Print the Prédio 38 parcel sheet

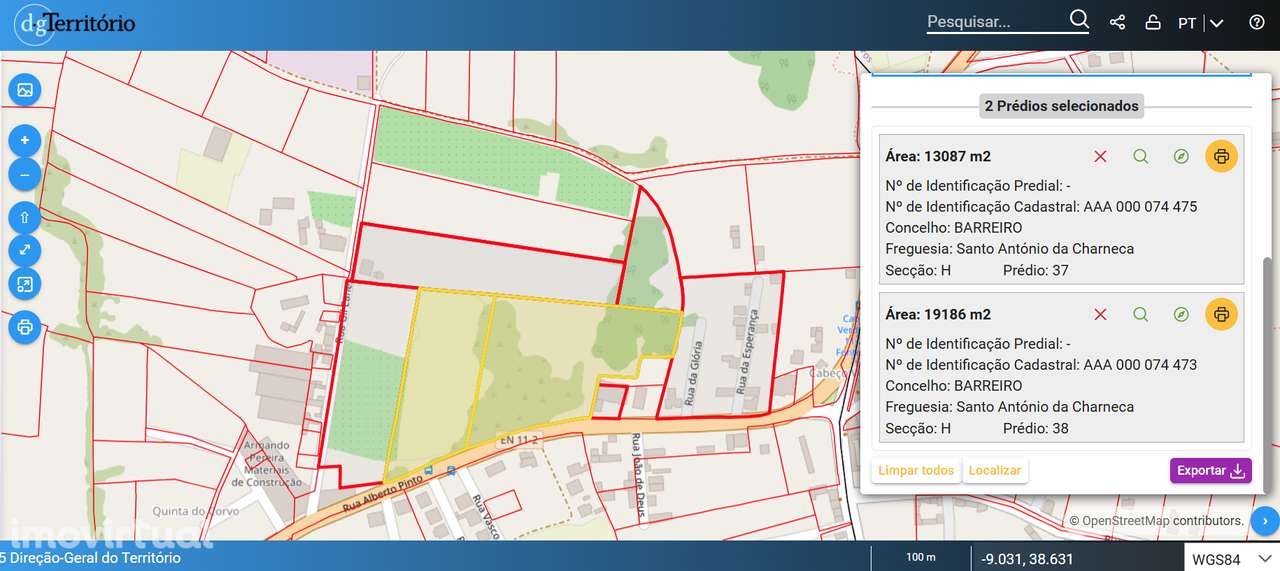(1221, 314)
